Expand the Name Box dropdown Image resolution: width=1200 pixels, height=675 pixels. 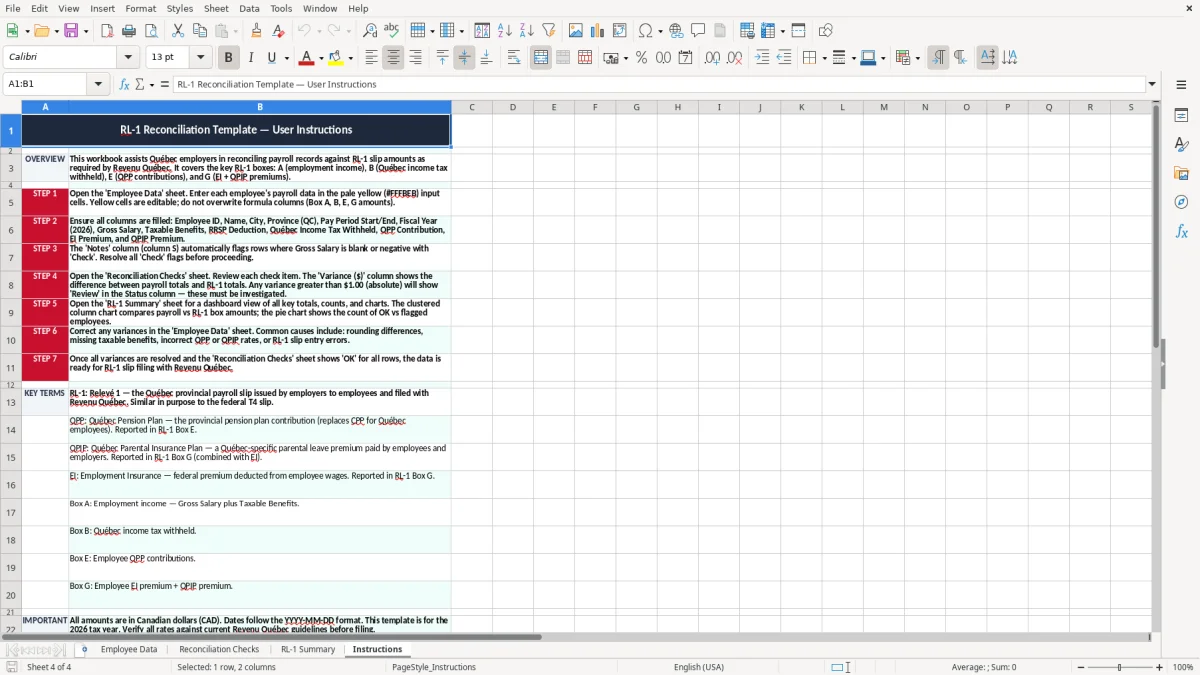[99, 84]
